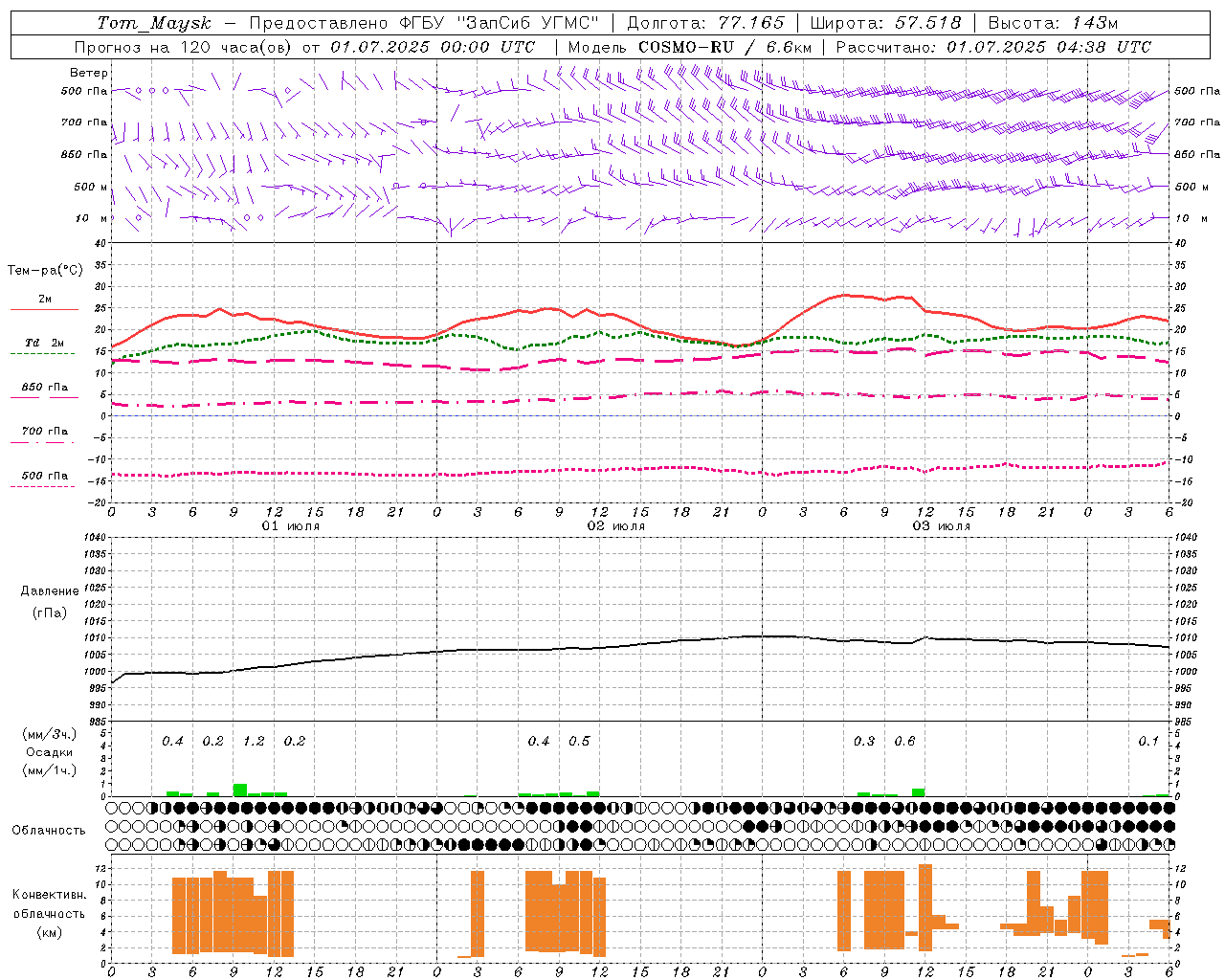Click the "Давление" pressure chart label
This screenshot has height=980, width=1225.
click(x=50, y=591)
